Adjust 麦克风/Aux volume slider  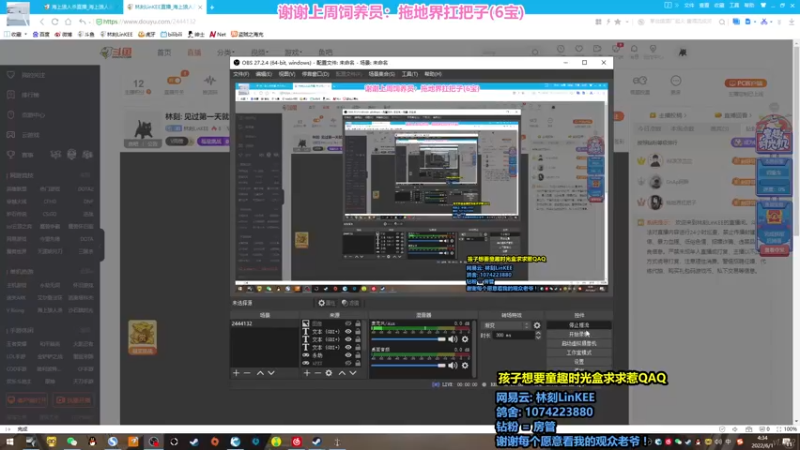[x=408, y=339]
